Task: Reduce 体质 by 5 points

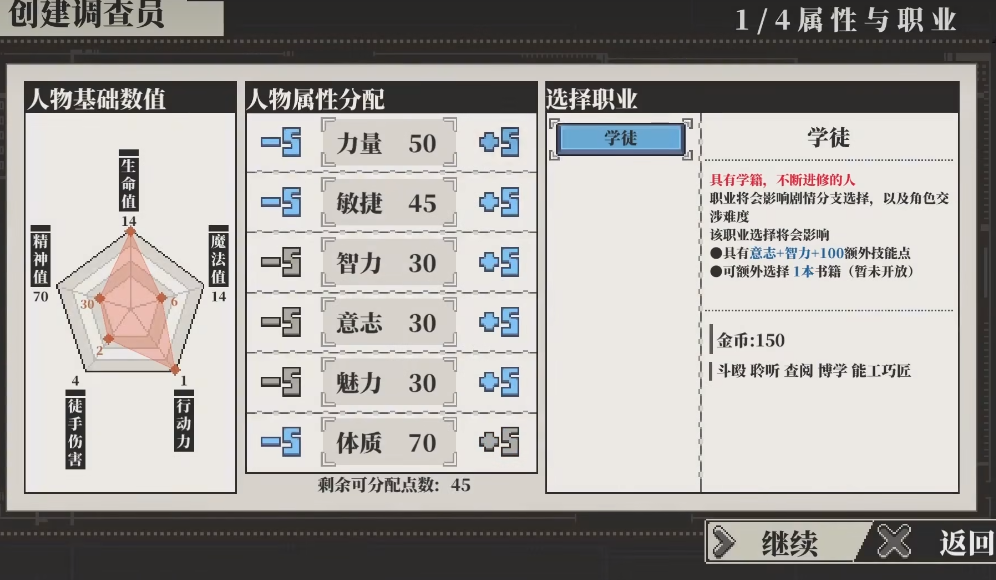Action: [x=281, y=442]
